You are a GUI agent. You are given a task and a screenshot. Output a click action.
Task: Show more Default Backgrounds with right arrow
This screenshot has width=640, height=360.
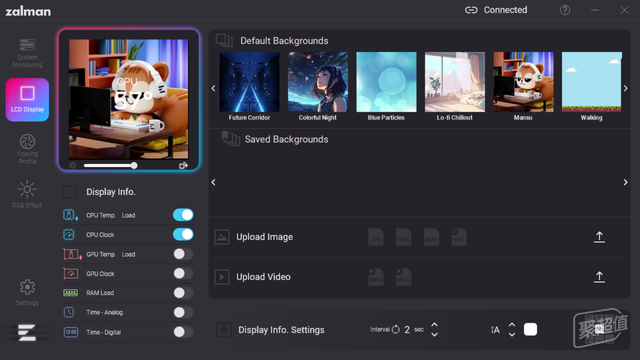[x=626, y=88]
